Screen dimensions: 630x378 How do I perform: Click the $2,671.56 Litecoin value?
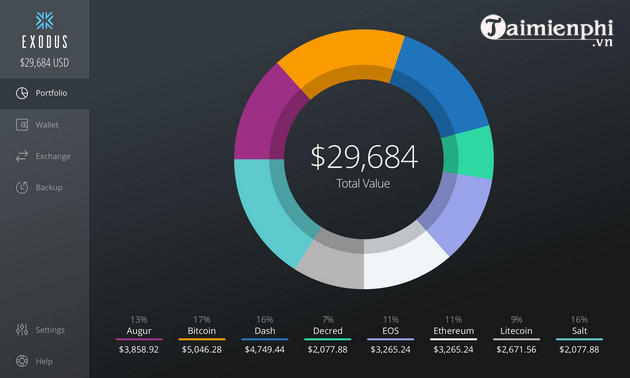516,349
